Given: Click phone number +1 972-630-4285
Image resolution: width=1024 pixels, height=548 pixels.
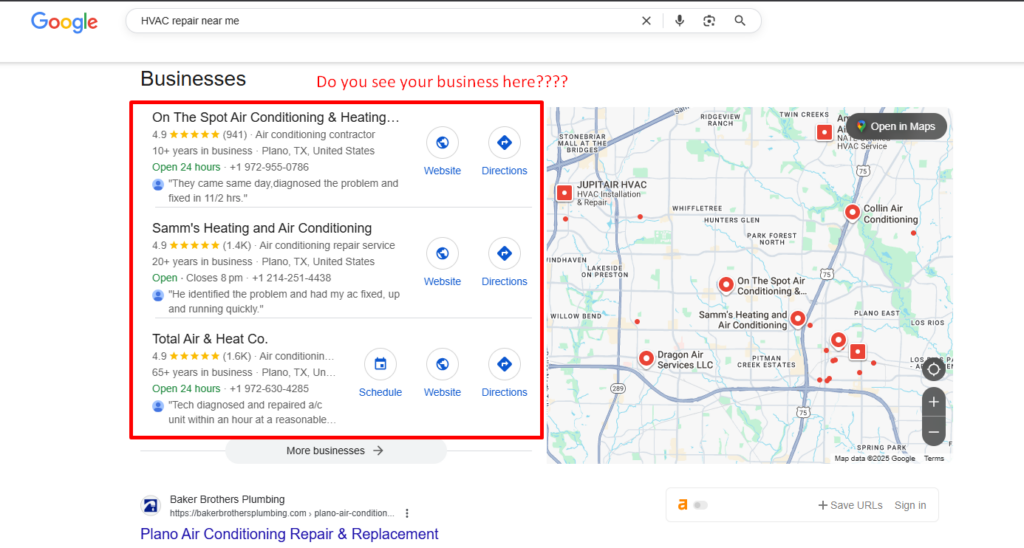Looking at the screenshot, I should (269, 389).
